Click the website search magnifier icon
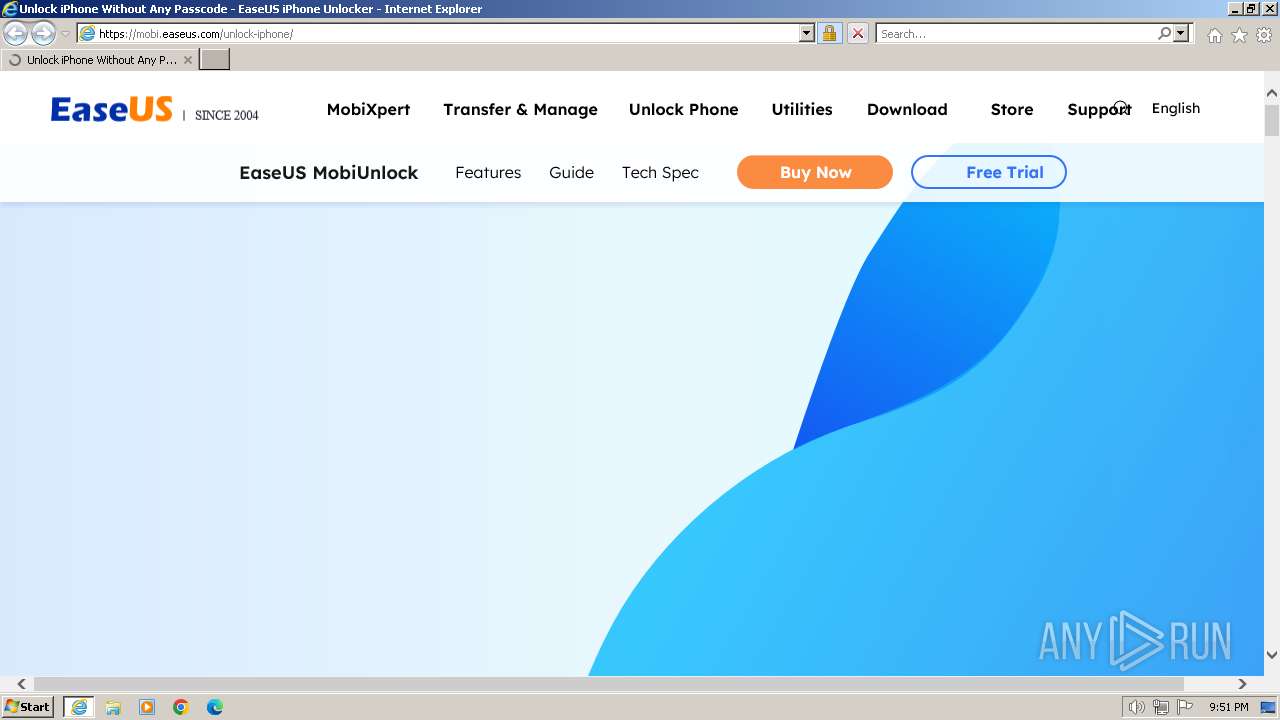This screenshot has width=1280, height=720. [1122, 108]
